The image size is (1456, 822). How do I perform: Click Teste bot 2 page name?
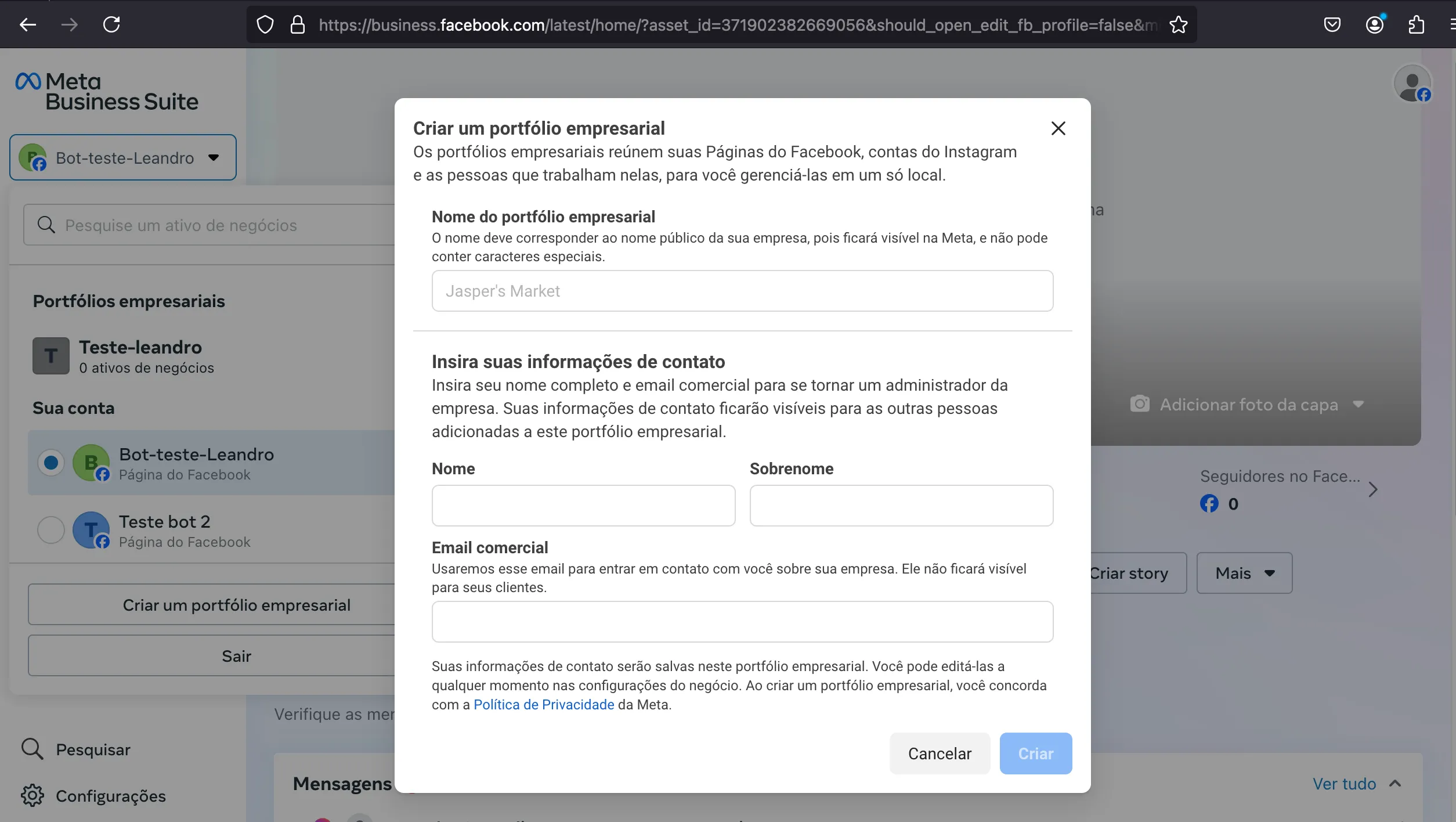[x=165, y=521]
